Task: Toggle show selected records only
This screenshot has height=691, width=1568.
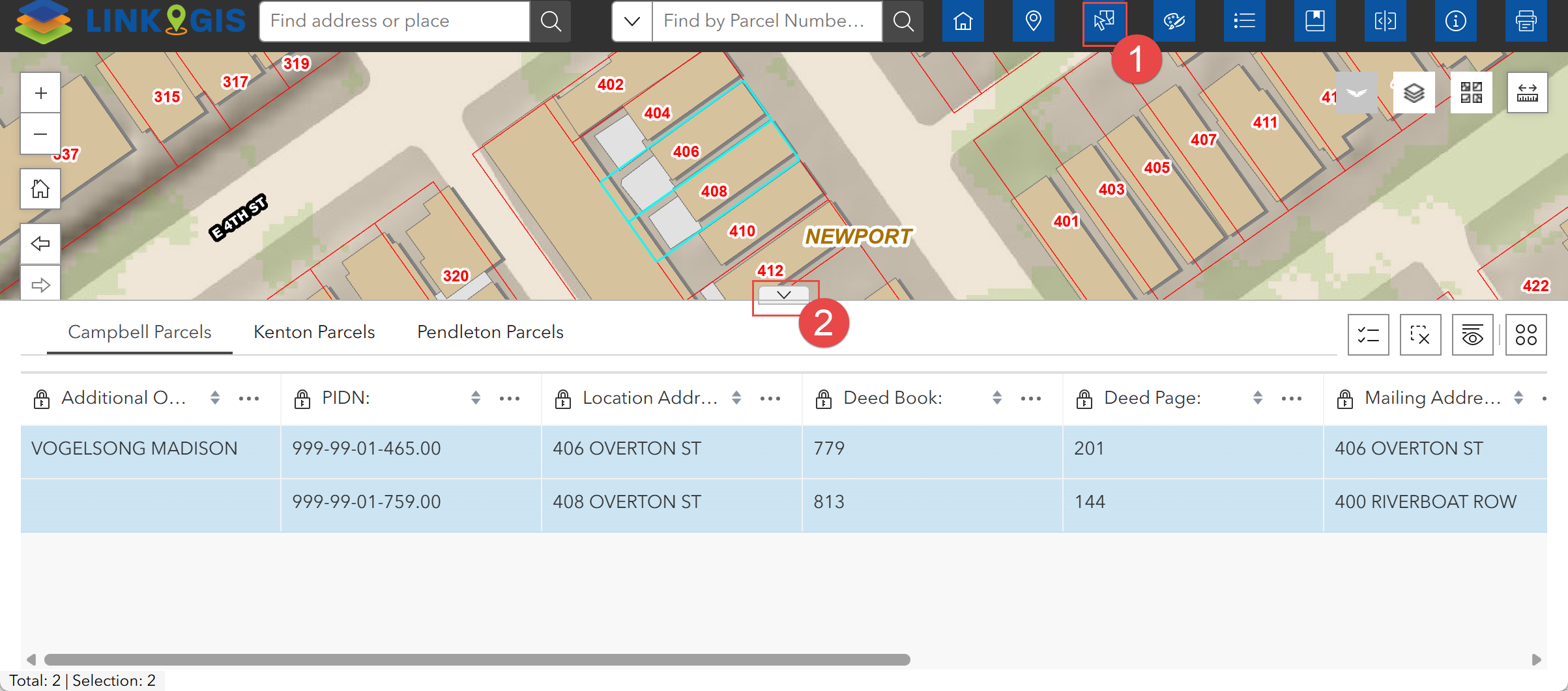Action: click(x=1368, y=335)
